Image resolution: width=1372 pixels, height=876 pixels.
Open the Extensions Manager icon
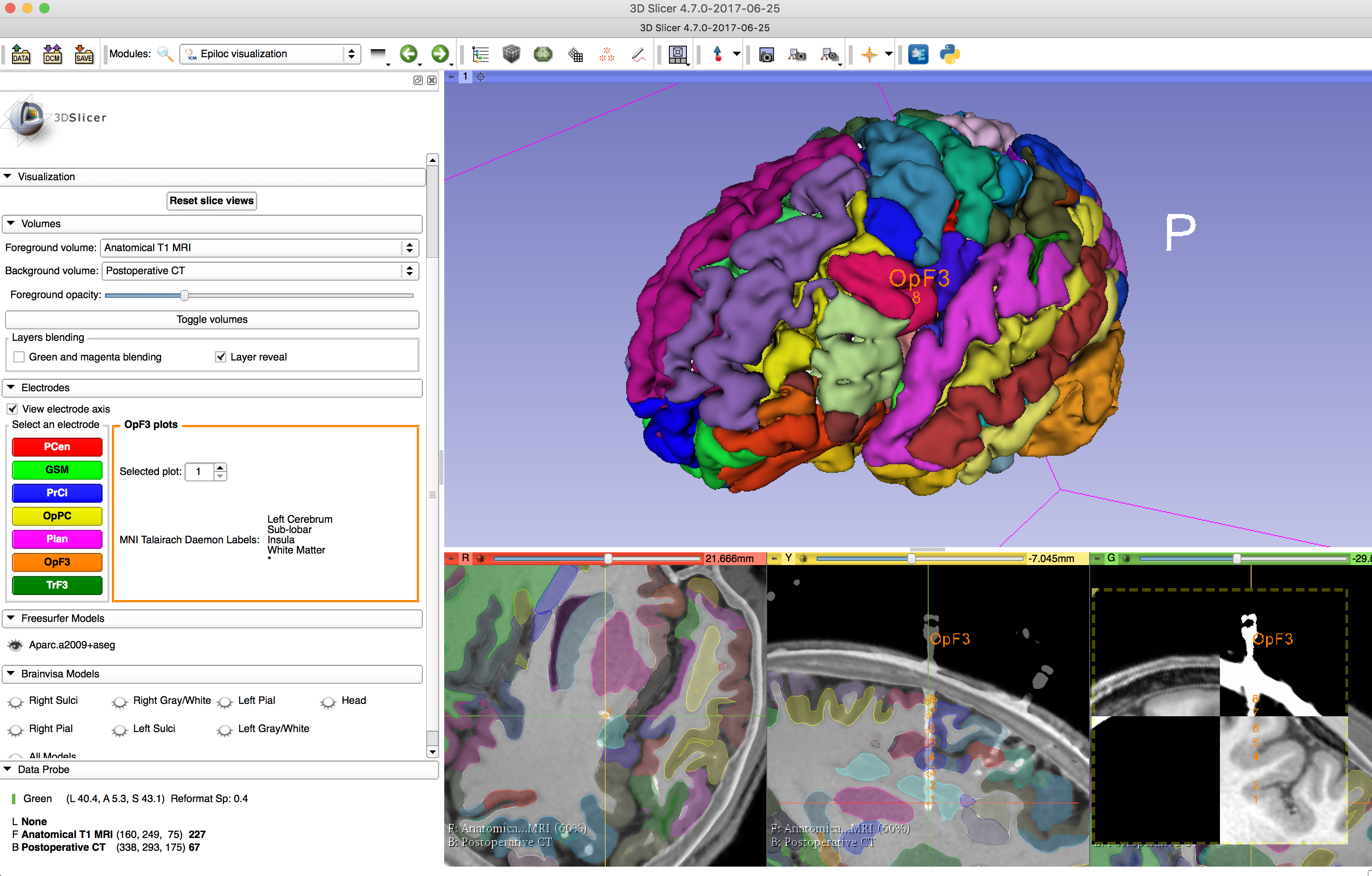(918, 54)
